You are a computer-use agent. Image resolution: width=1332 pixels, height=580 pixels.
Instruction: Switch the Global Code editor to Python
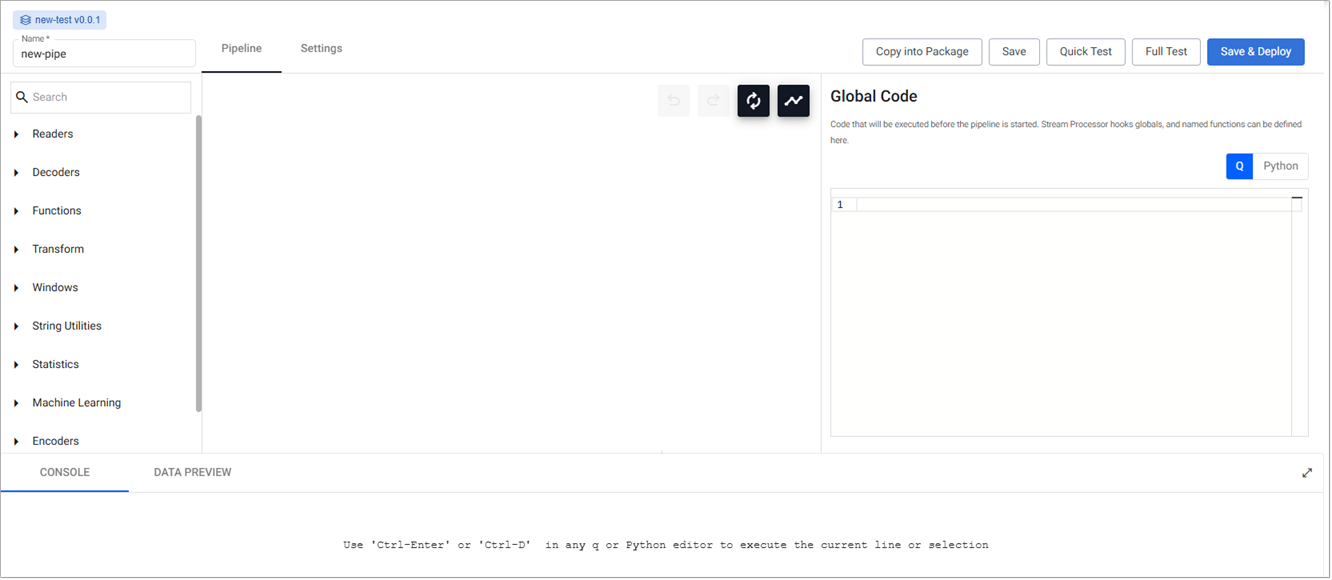click(1280, 165)
